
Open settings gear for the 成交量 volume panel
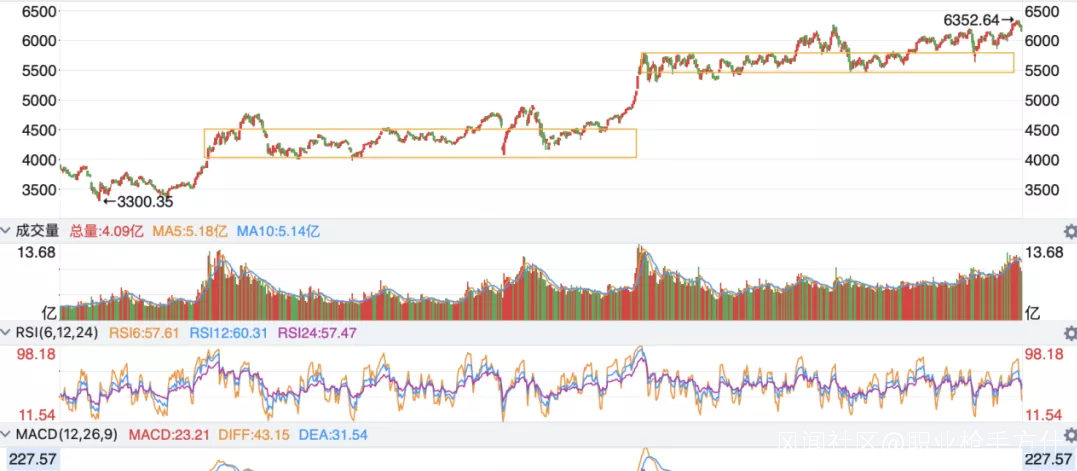[1069, 231]
